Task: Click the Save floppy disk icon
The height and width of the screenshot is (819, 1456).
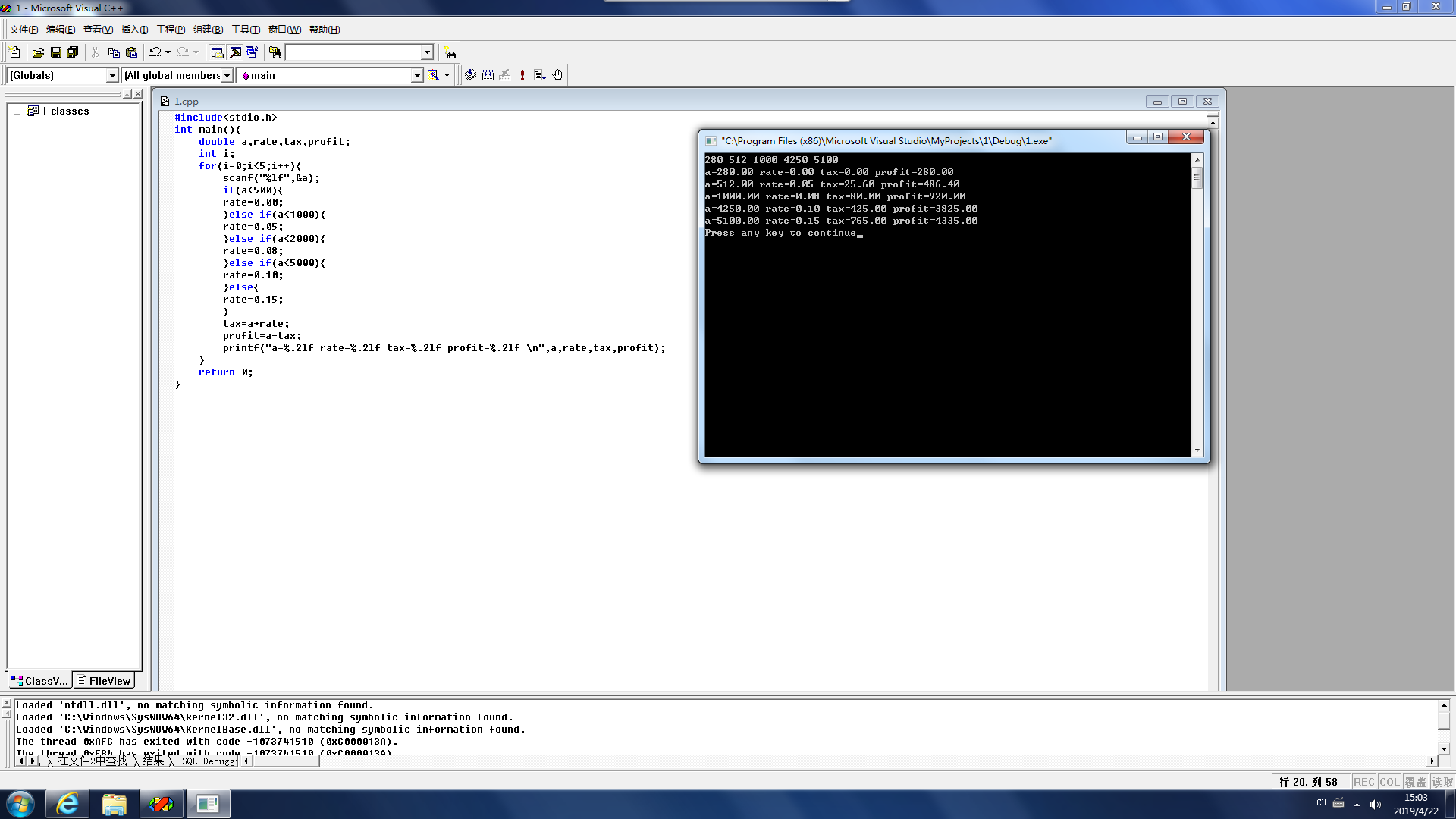Action: [x=55, y=52]
